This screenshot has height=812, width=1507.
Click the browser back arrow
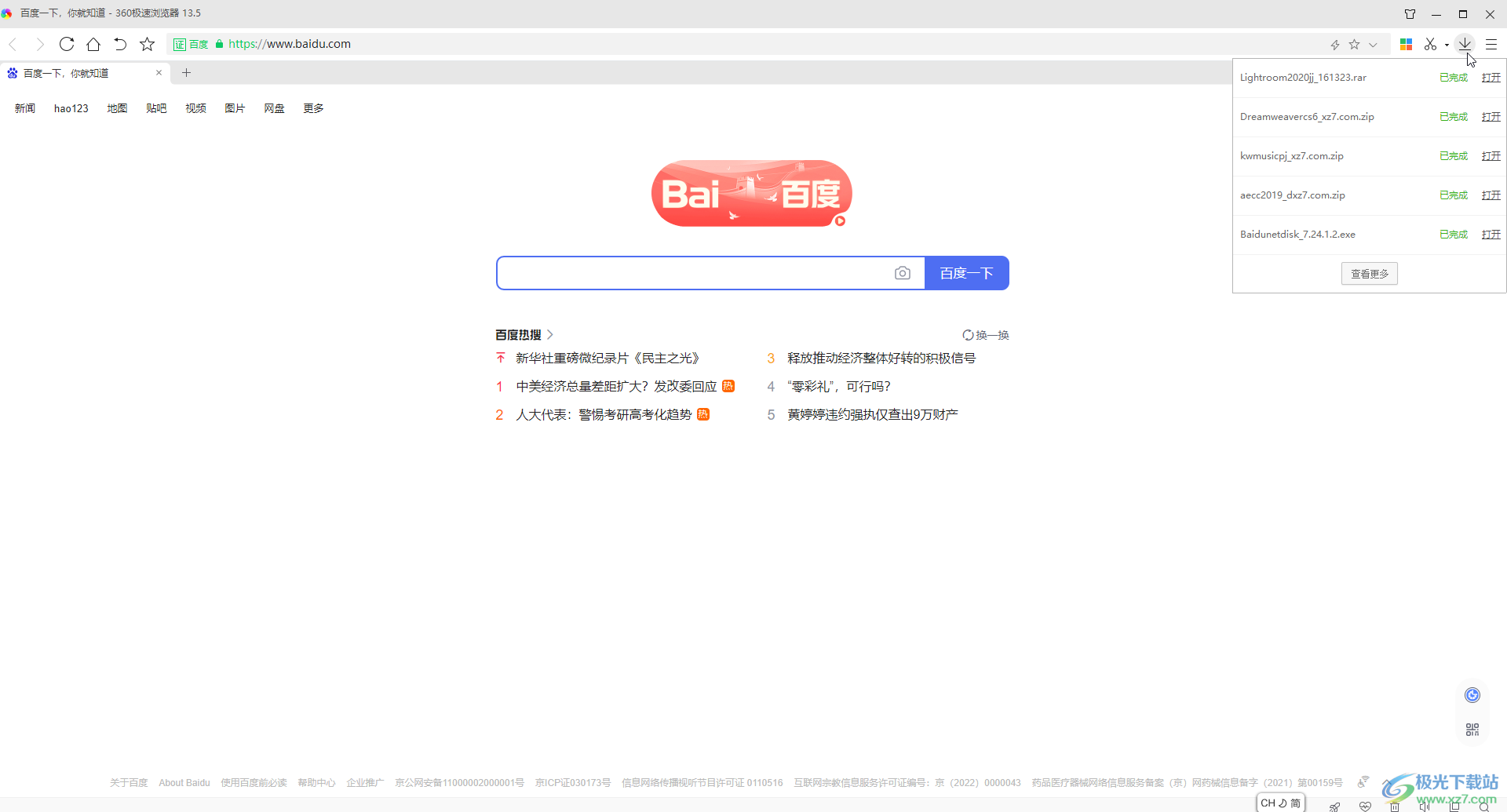tap(13, 44)
